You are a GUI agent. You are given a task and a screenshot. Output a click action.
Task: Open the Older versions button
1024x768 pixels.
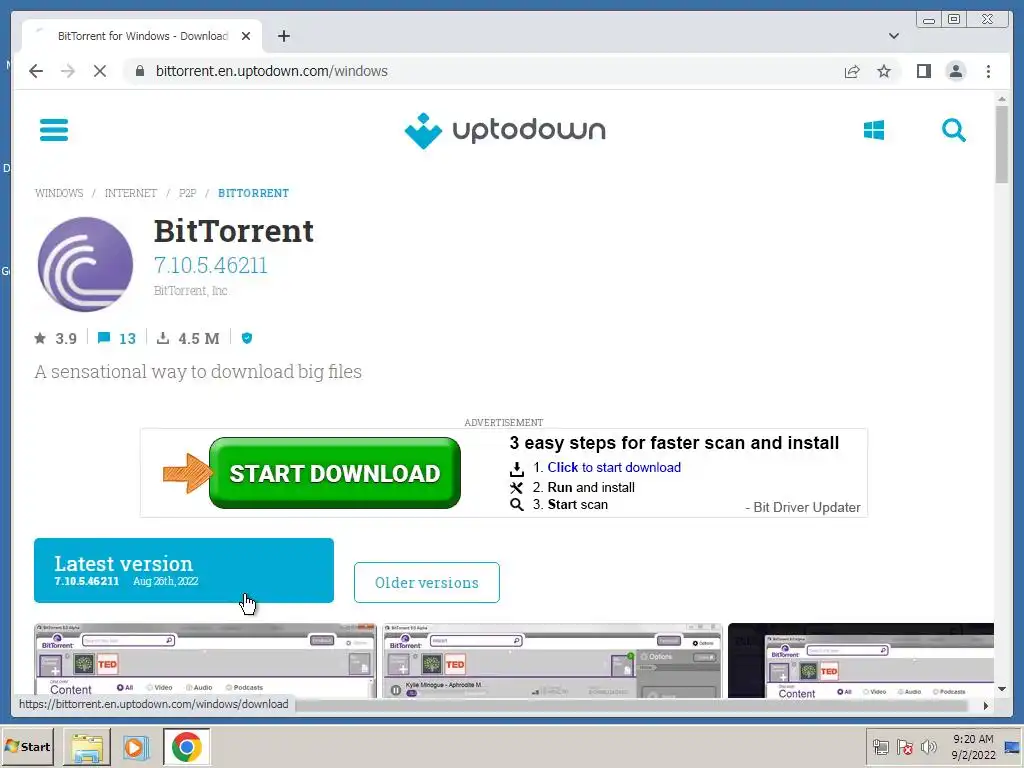(x=426, y=583)
